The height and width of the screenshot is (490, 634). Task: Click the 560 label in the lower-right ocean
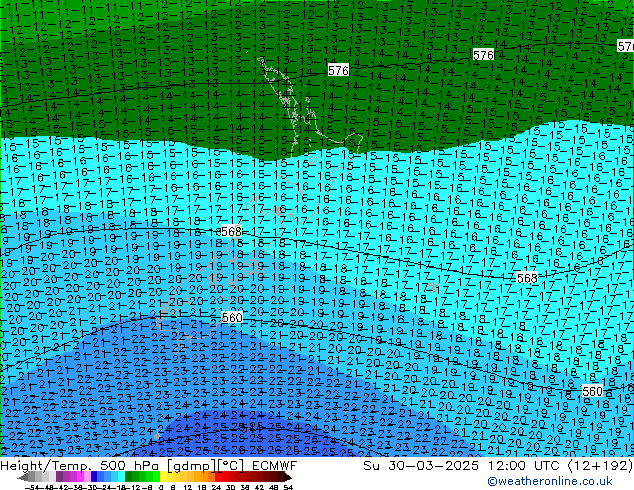point(592,391)
